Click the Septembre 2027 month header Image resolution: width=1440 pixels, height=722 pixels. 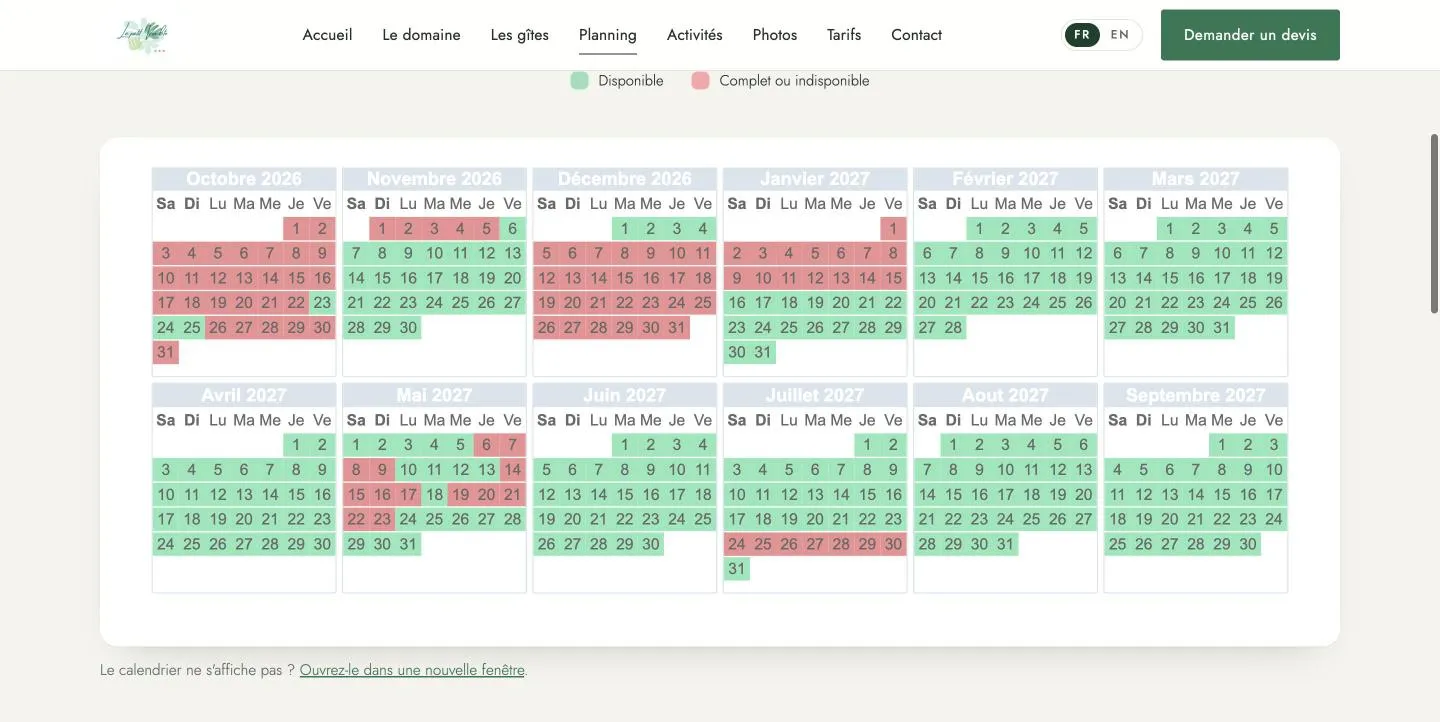pos(1196,395)
